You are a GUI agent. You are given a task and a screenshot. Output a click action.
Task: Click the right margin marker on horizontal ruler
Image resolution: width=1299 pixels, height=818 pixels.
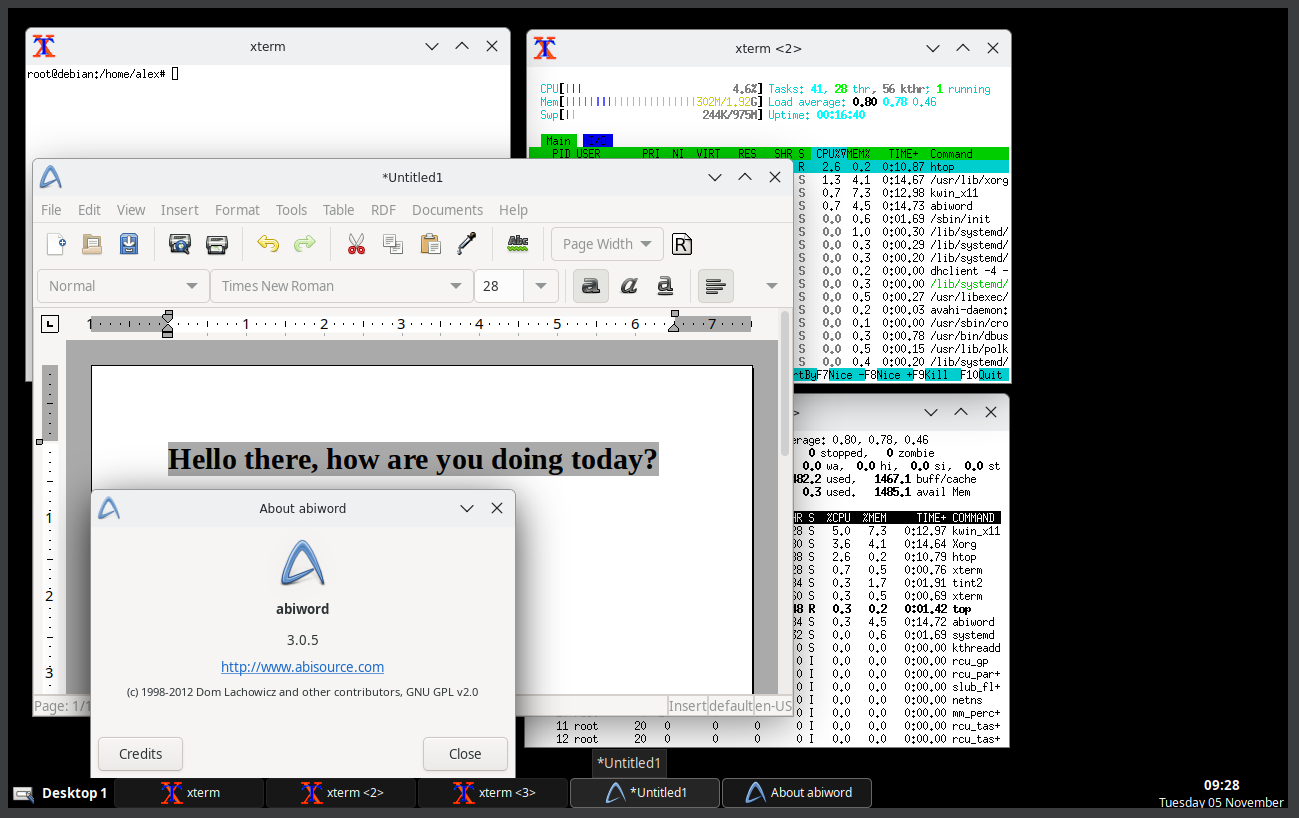pos(674,322)
